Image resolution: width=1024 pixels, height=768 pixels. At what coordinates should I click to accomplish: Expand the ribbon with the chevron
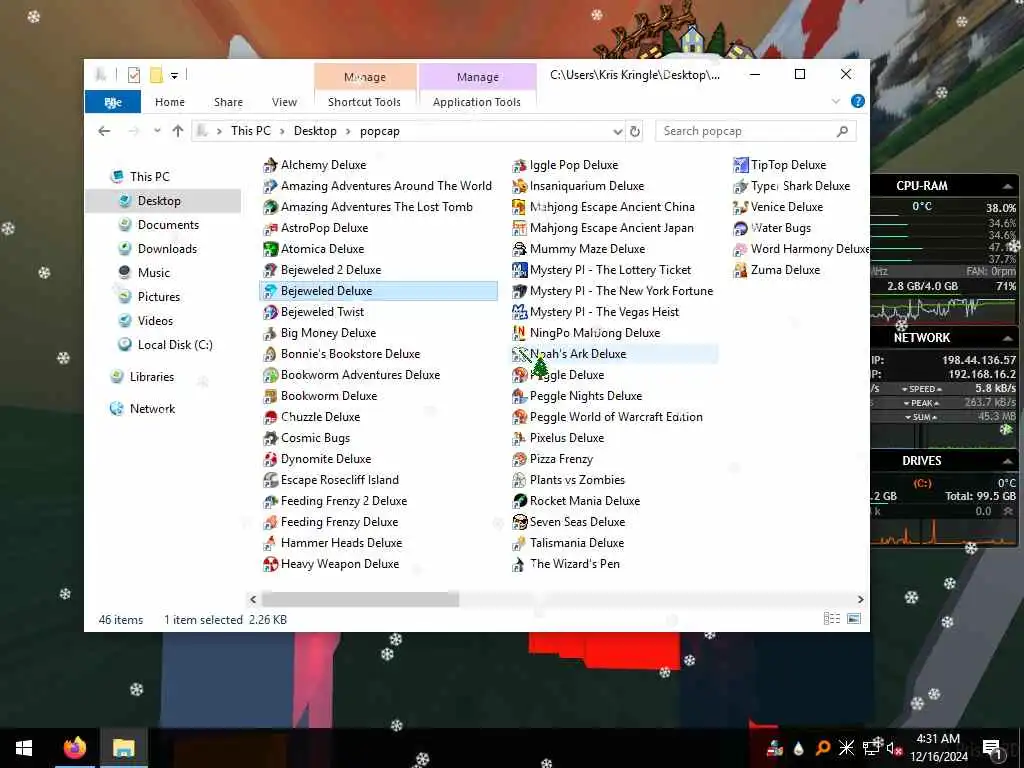[836, 101]
